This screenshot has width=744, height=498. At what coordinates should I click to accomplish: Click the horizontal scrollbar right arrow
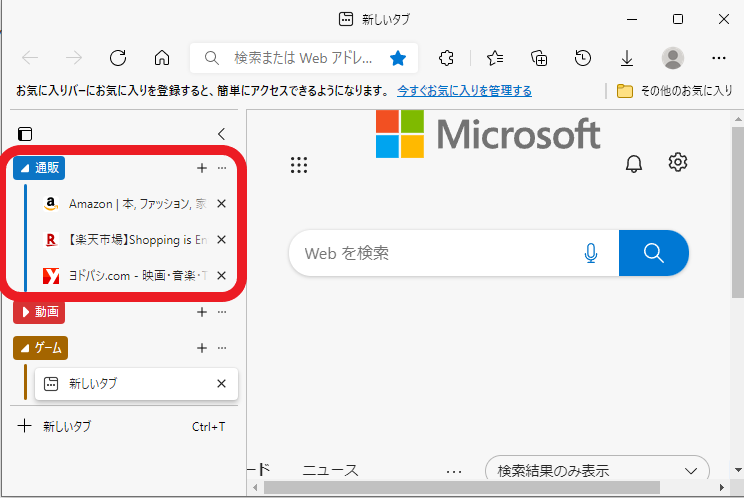(722, 487)
